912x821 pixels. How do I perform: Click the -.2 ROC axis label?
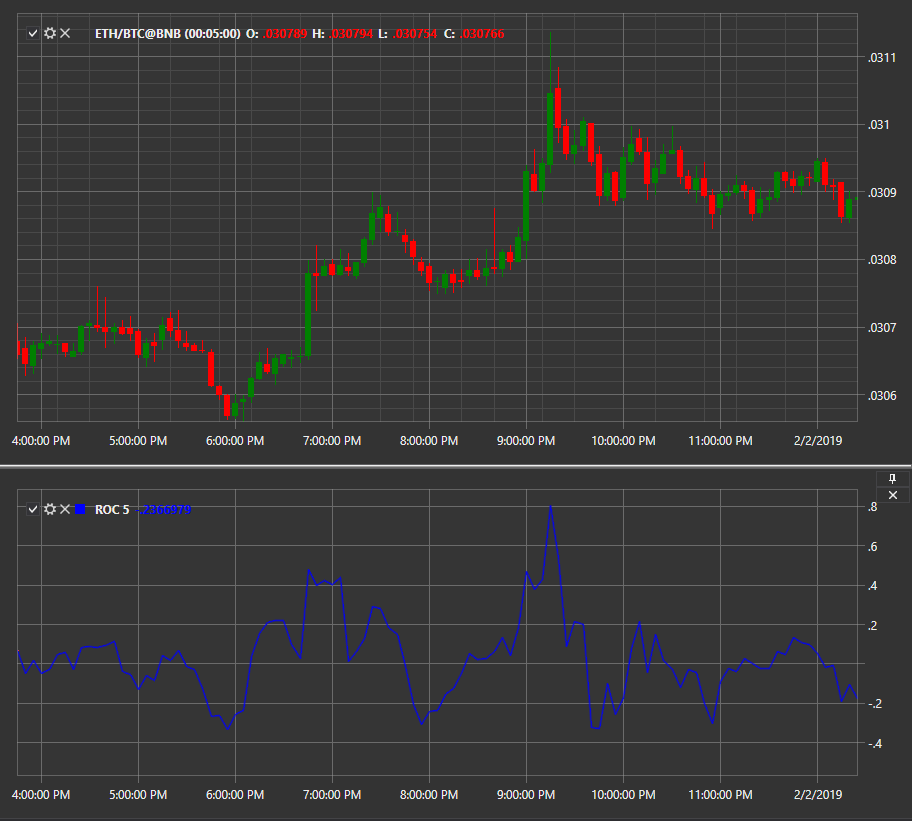874,704
